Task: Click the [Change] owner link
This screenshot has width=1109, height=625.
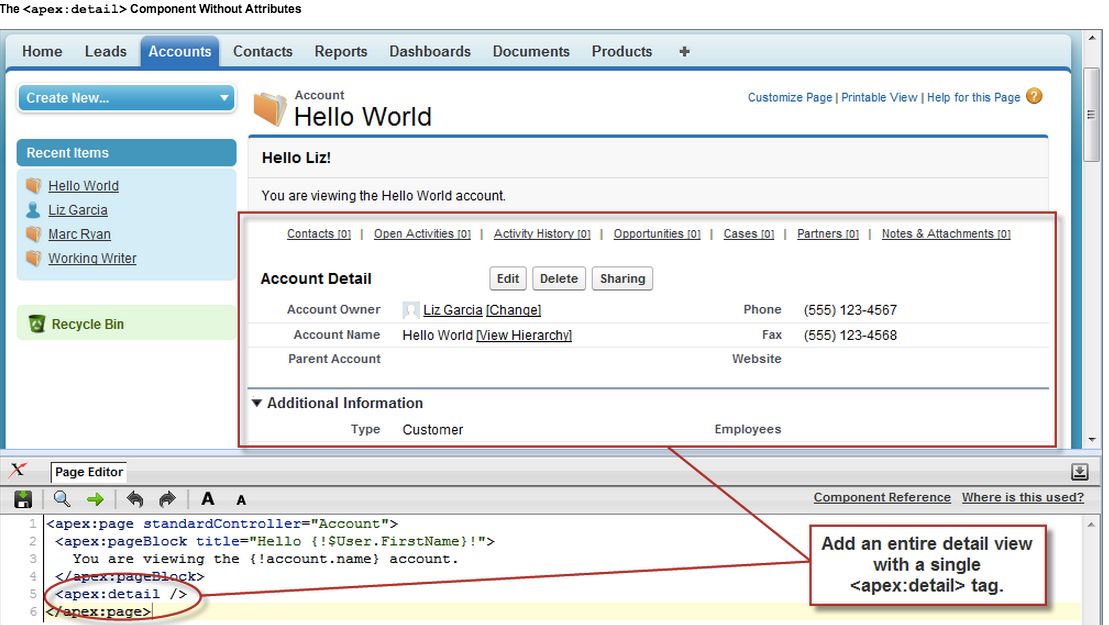Action: (513, 310)
